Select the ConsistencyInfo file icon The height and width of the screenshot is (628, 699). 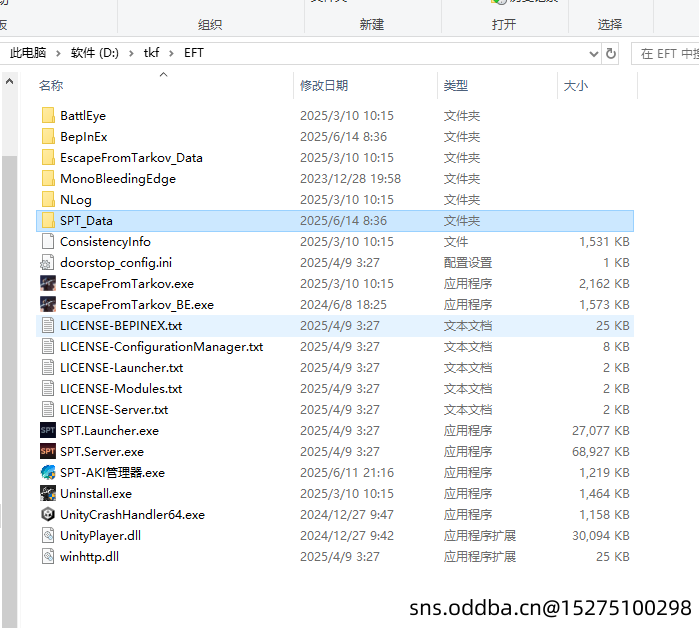pyautogui.click(x=48, y=241)
